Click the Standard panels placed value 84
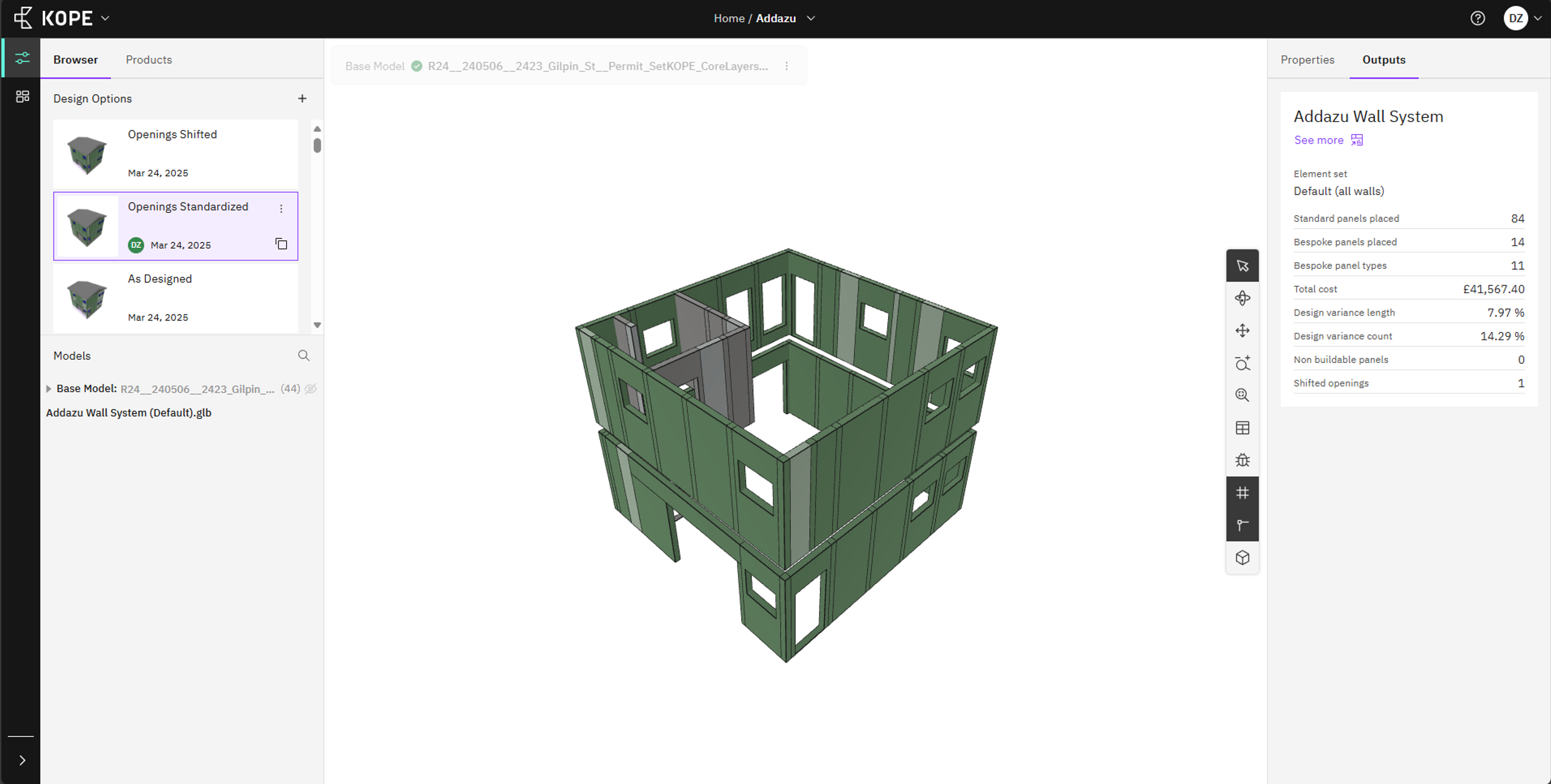The image size is (1551, 784). [x=1517, y=218]
